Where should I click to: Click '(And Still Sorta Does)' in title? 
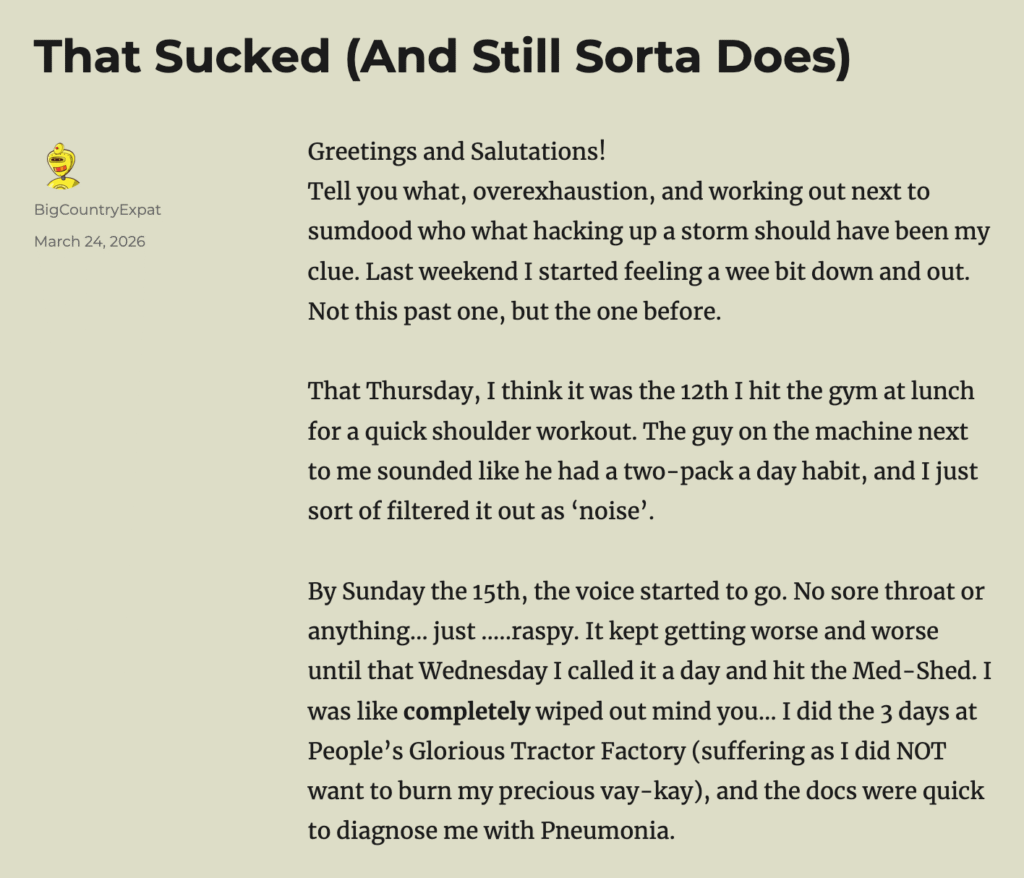598,57
